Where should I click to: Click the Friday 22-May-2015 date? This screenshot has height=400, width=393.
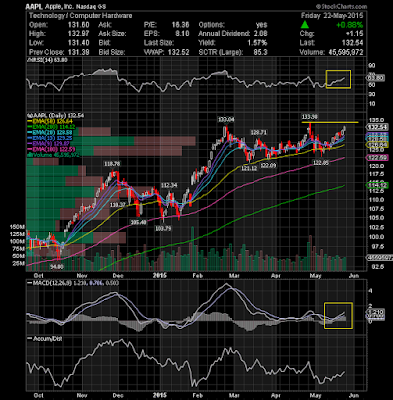tap(332, 16)
